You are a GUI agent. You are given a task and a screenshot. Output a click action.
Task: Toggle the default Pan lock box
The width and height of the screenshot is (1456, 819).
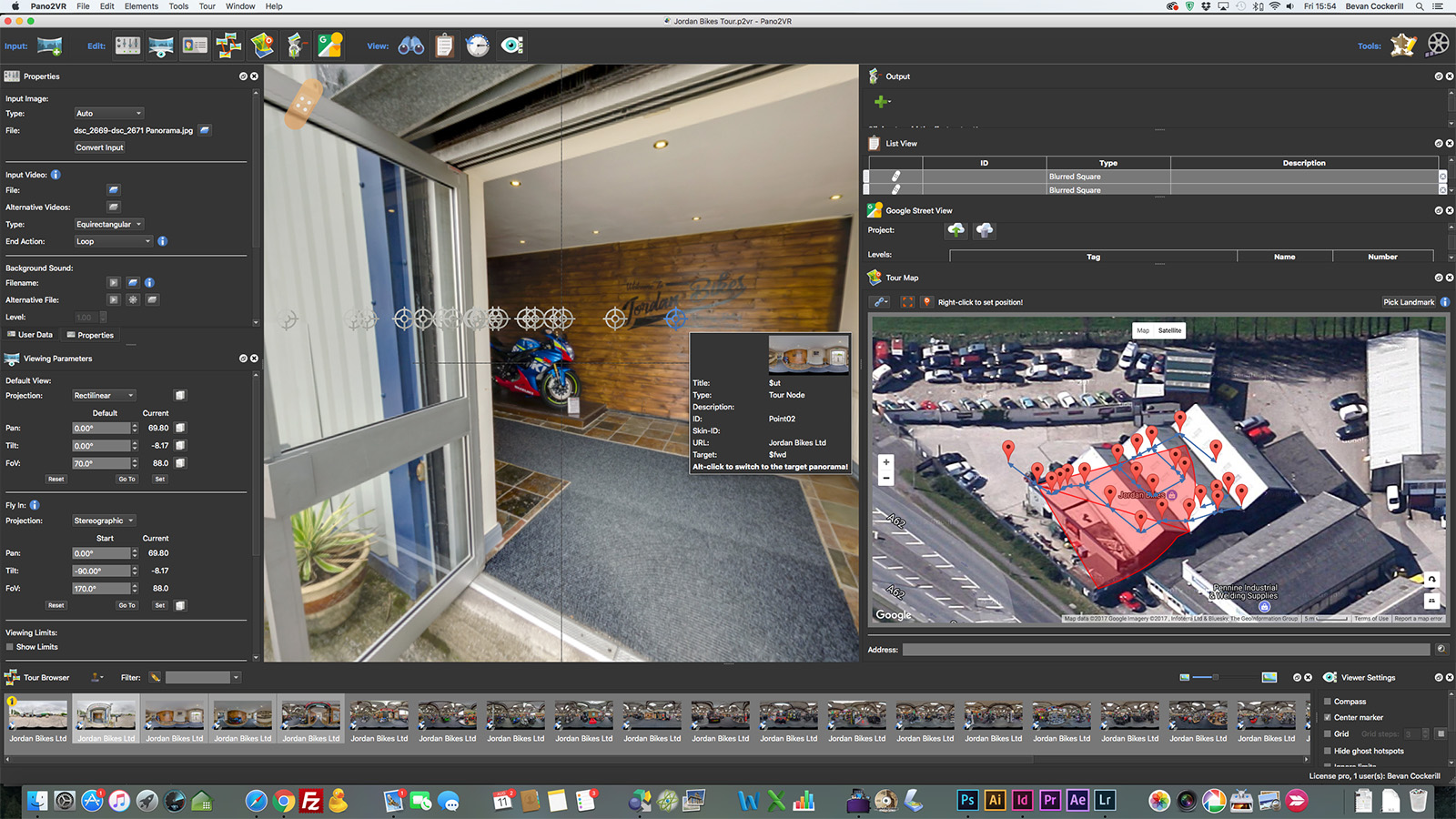pos(180,428)
